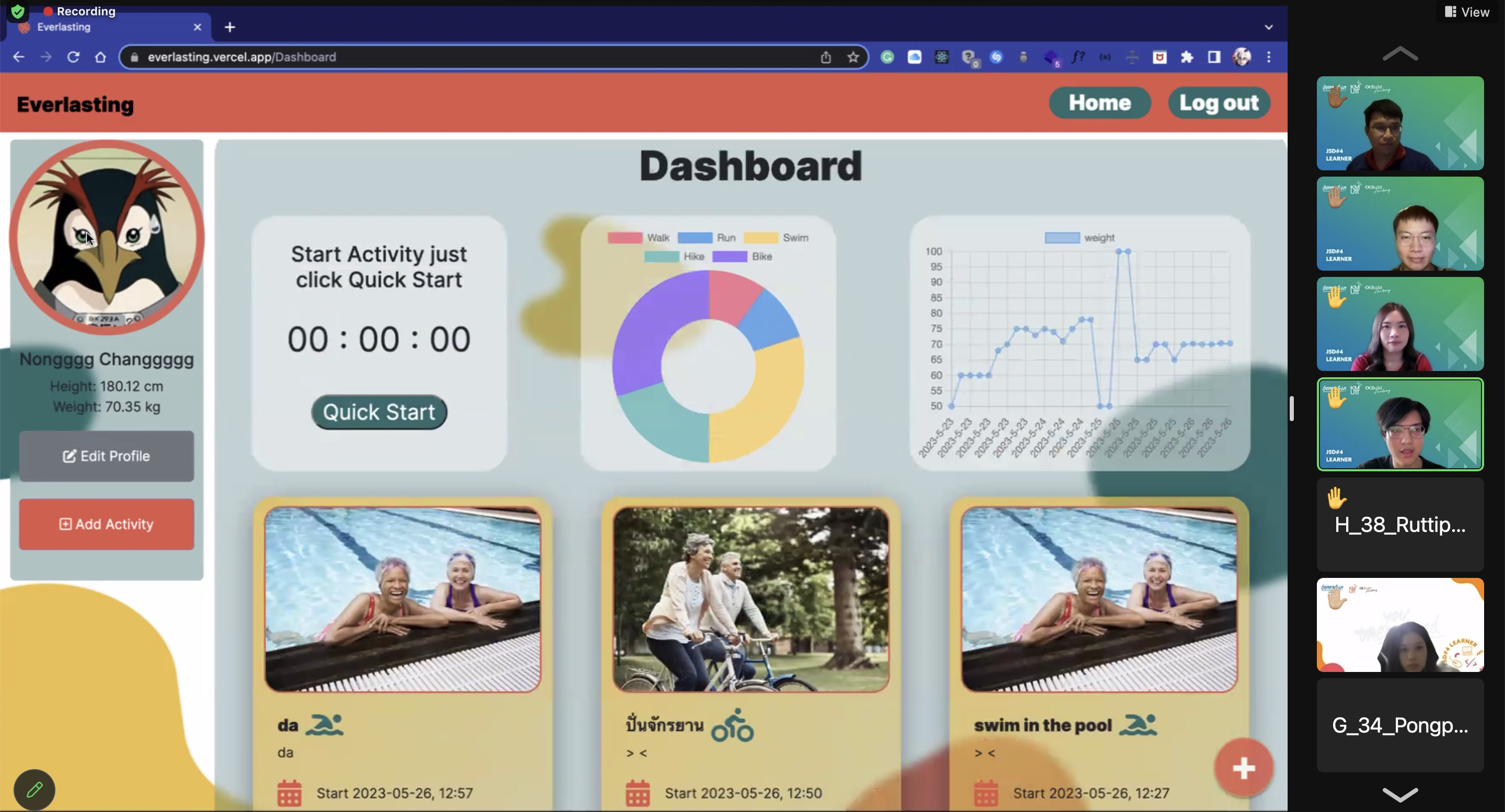Open the 'da' activity swimming photo
This screenshot has width=1505, height=812.
(x=402, y=599)
